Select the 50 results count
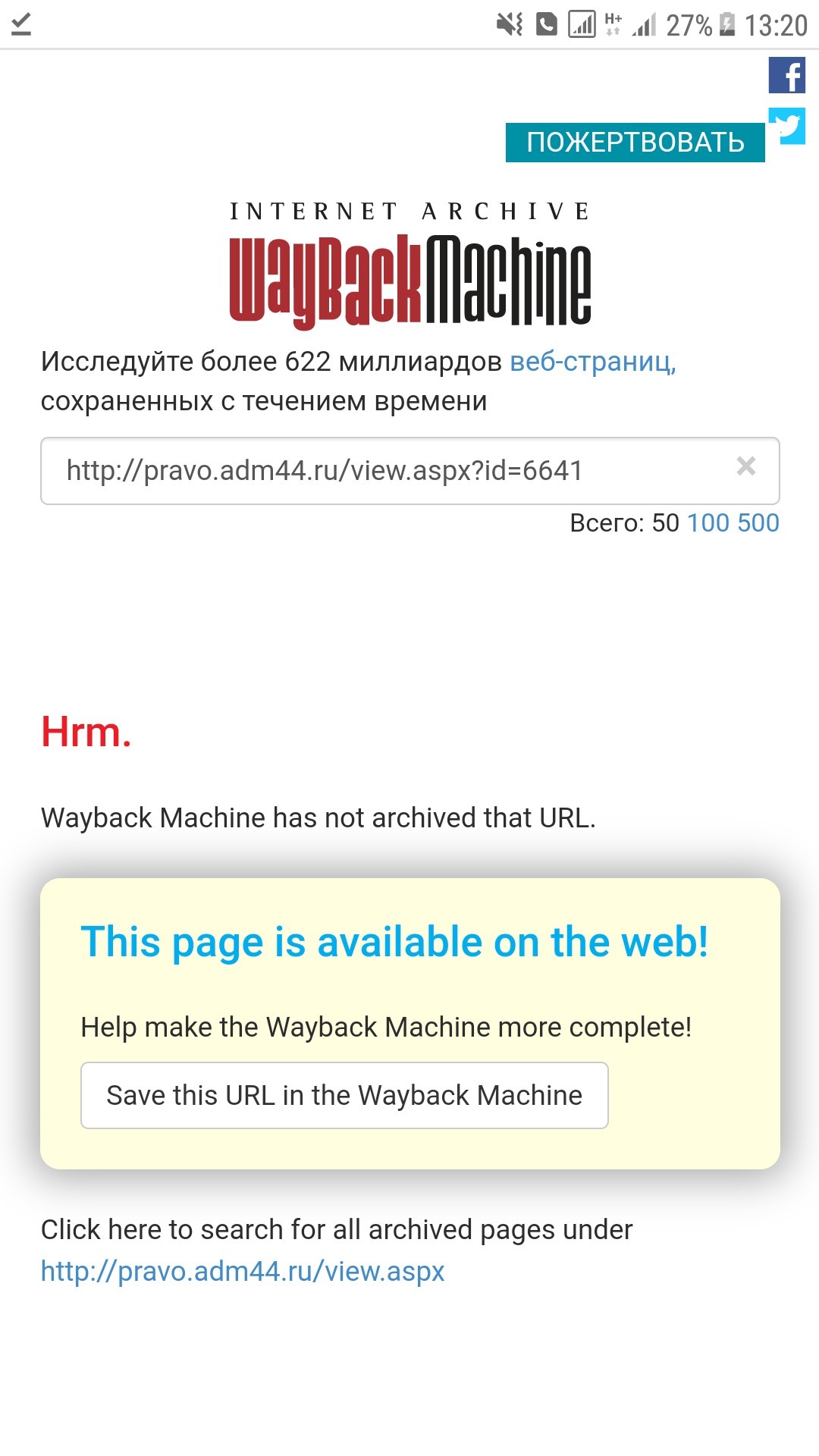The image size is (819, 1456). click(x=666, y=523)
